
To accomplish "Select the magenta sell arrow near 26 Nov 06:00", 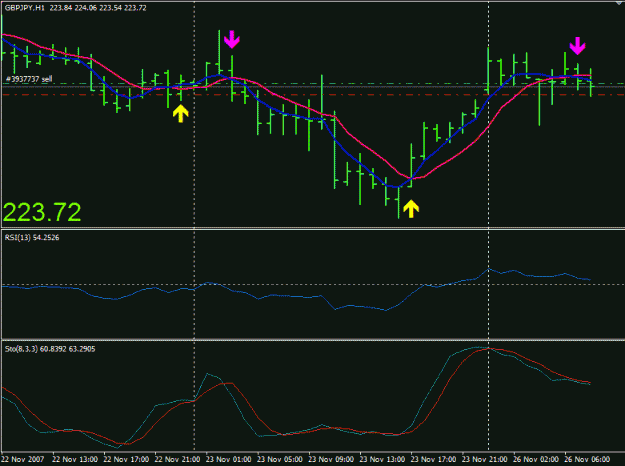I will (x=577, y=46).
